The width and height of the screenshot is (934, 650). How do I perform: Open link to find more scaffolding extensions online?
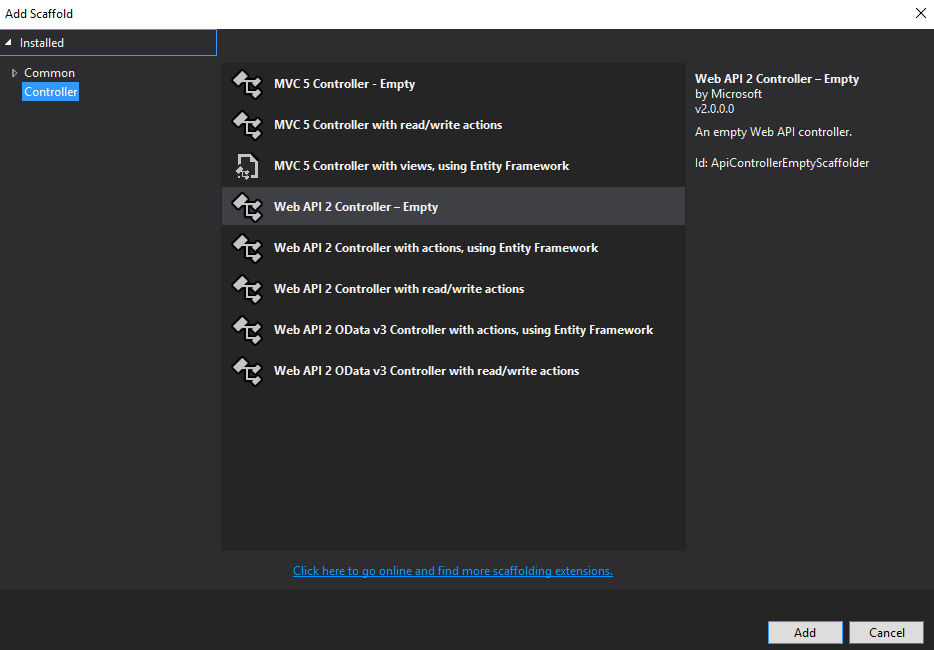click(453, 571)
